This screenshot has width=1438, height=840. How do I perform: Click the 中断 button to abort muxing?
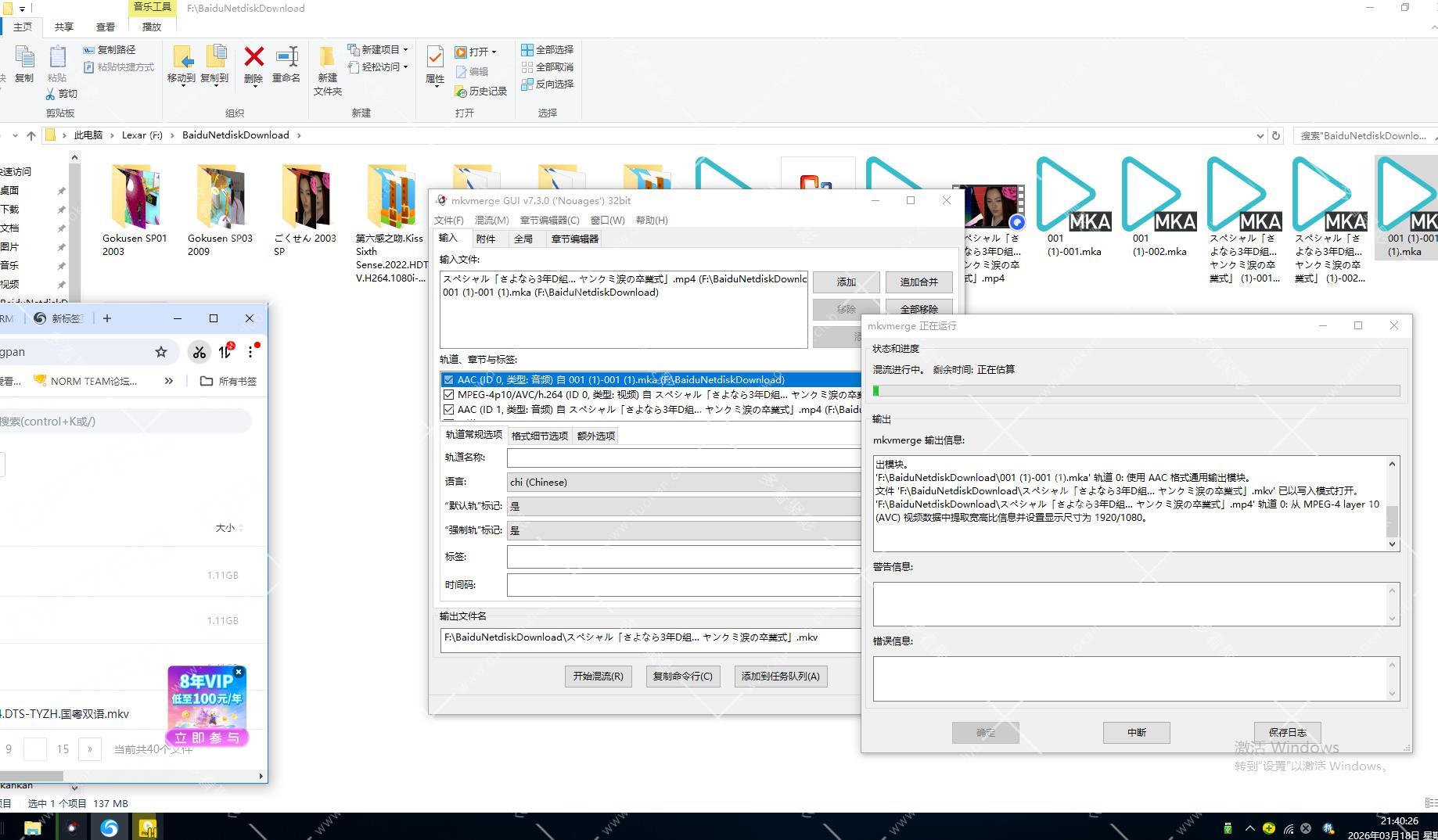coord(1136,733)
